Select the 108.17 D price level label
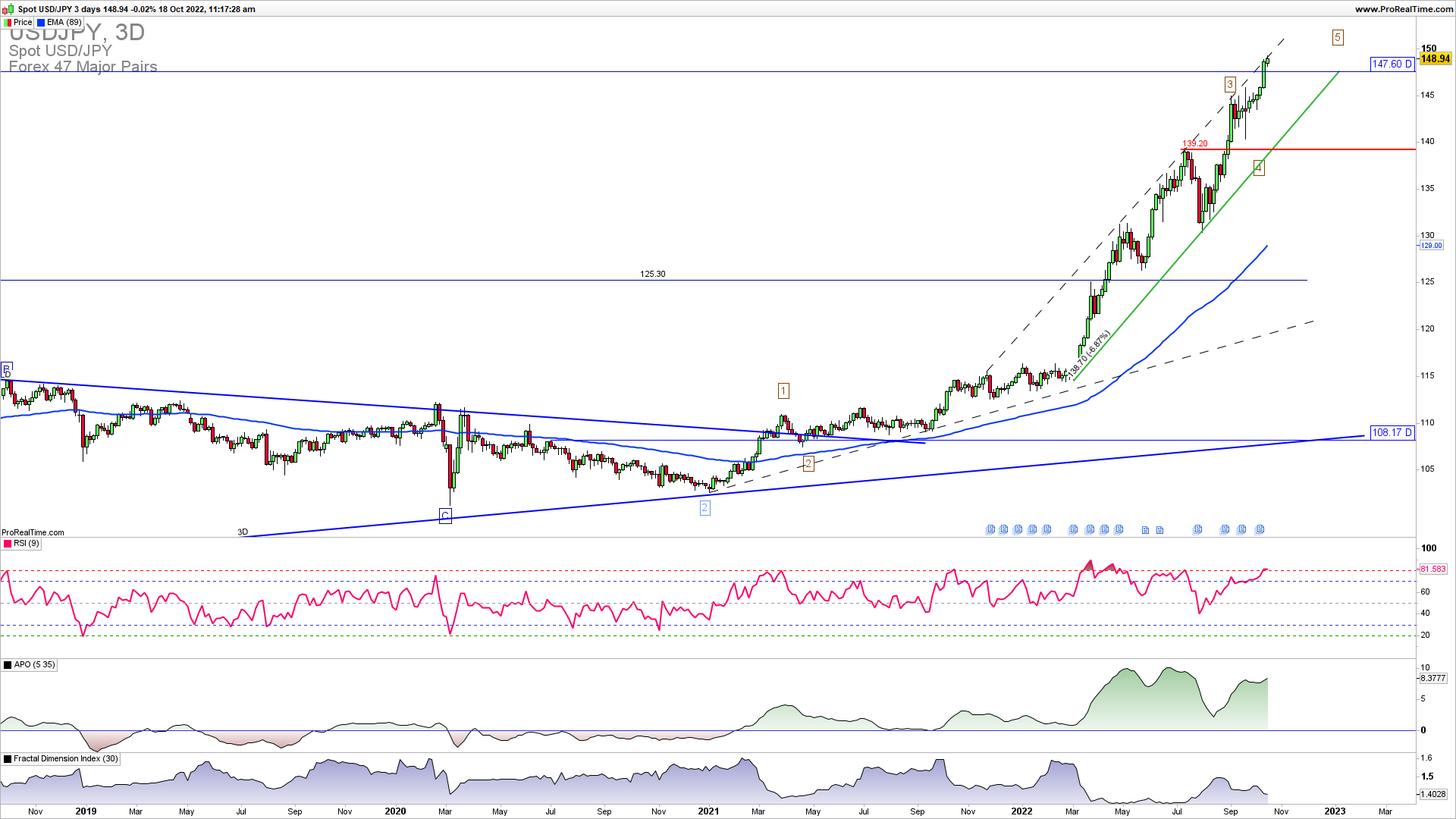1456x819 pixels. (1392, 433)
